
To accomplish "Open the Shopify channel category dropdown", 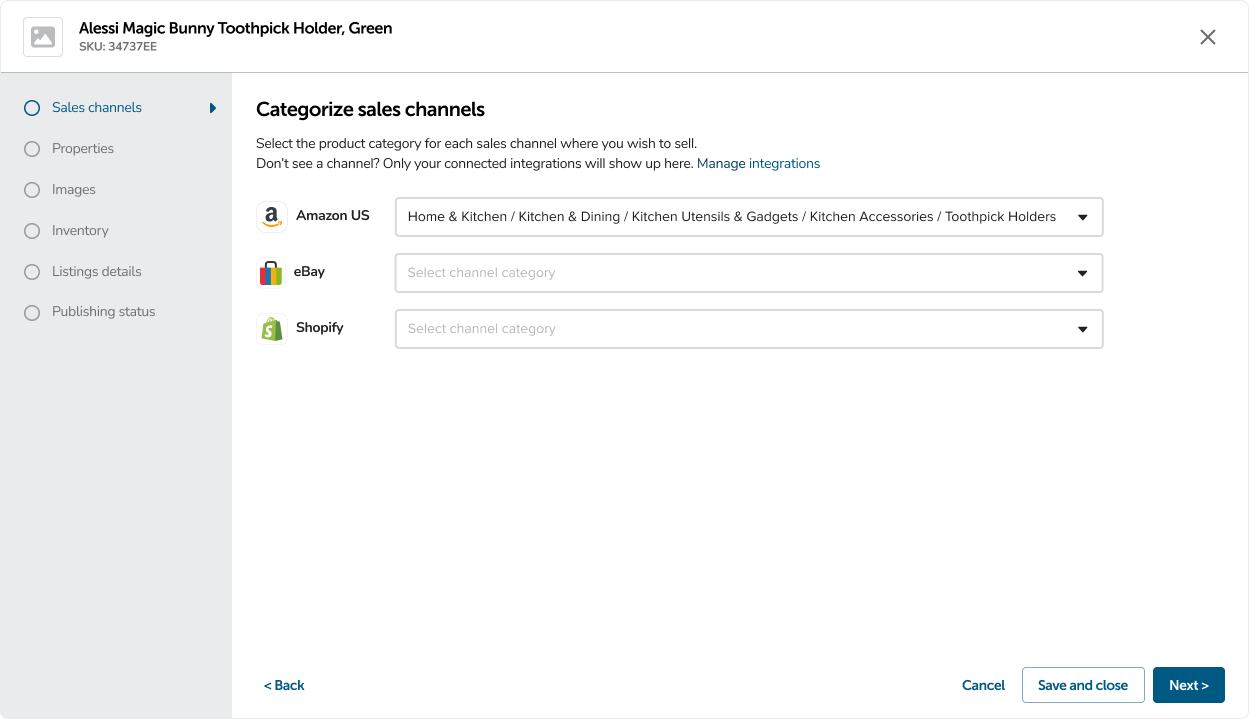I will 748,329.
